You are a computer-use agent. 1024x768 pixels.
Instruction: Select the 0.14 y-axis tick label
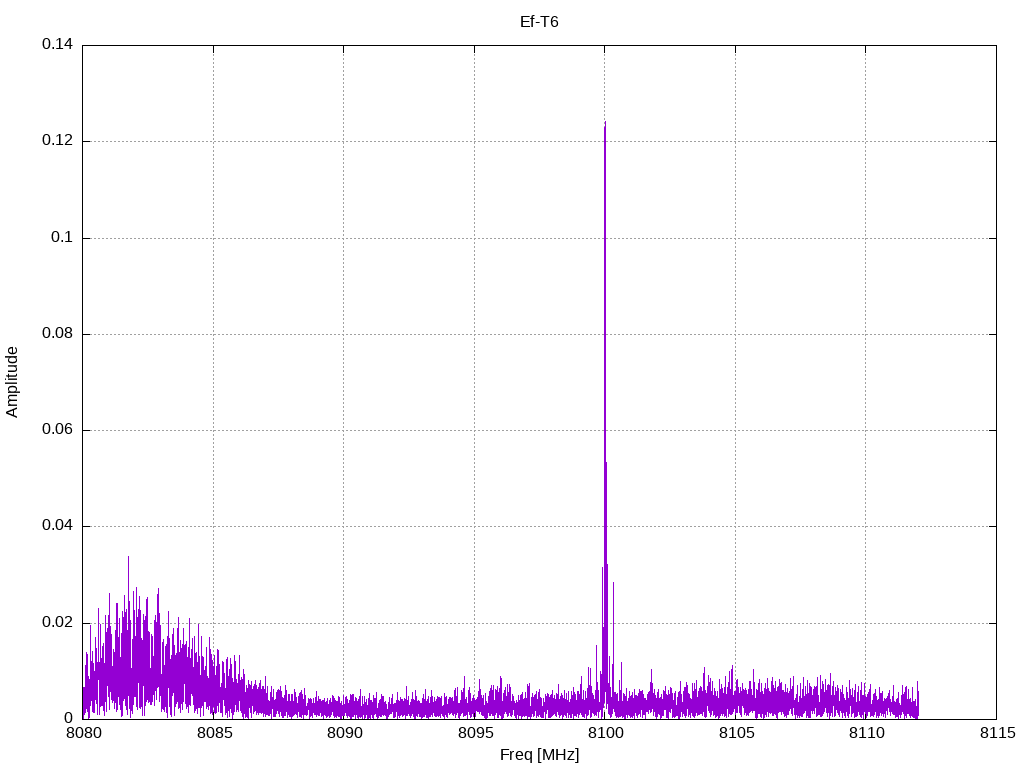click(x=57, y=45)
